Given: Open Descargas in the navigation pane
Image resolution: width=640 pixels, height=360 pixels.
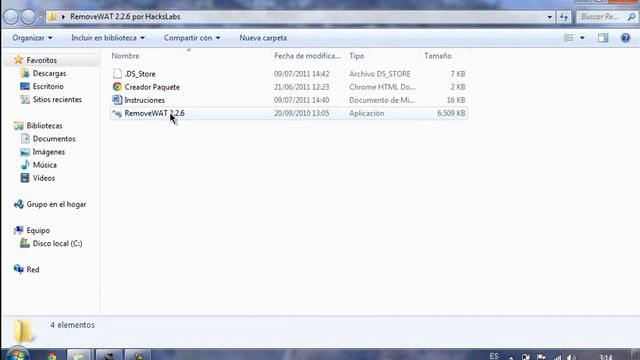Looking at the screenshot, I should 49,73.
